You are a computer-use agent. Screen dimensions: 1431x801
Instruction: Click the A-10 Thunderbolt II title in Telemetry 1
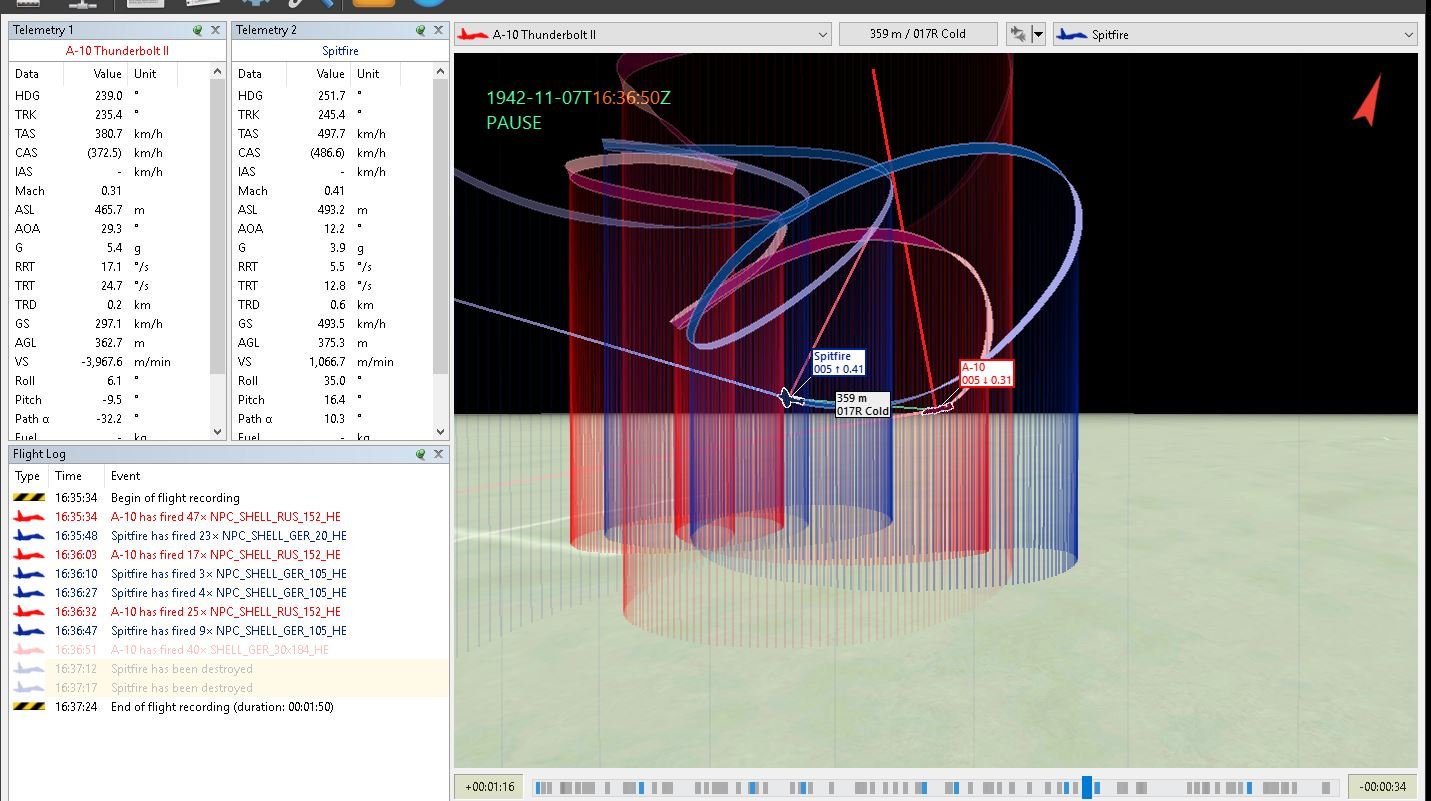(x=117, y=50)
